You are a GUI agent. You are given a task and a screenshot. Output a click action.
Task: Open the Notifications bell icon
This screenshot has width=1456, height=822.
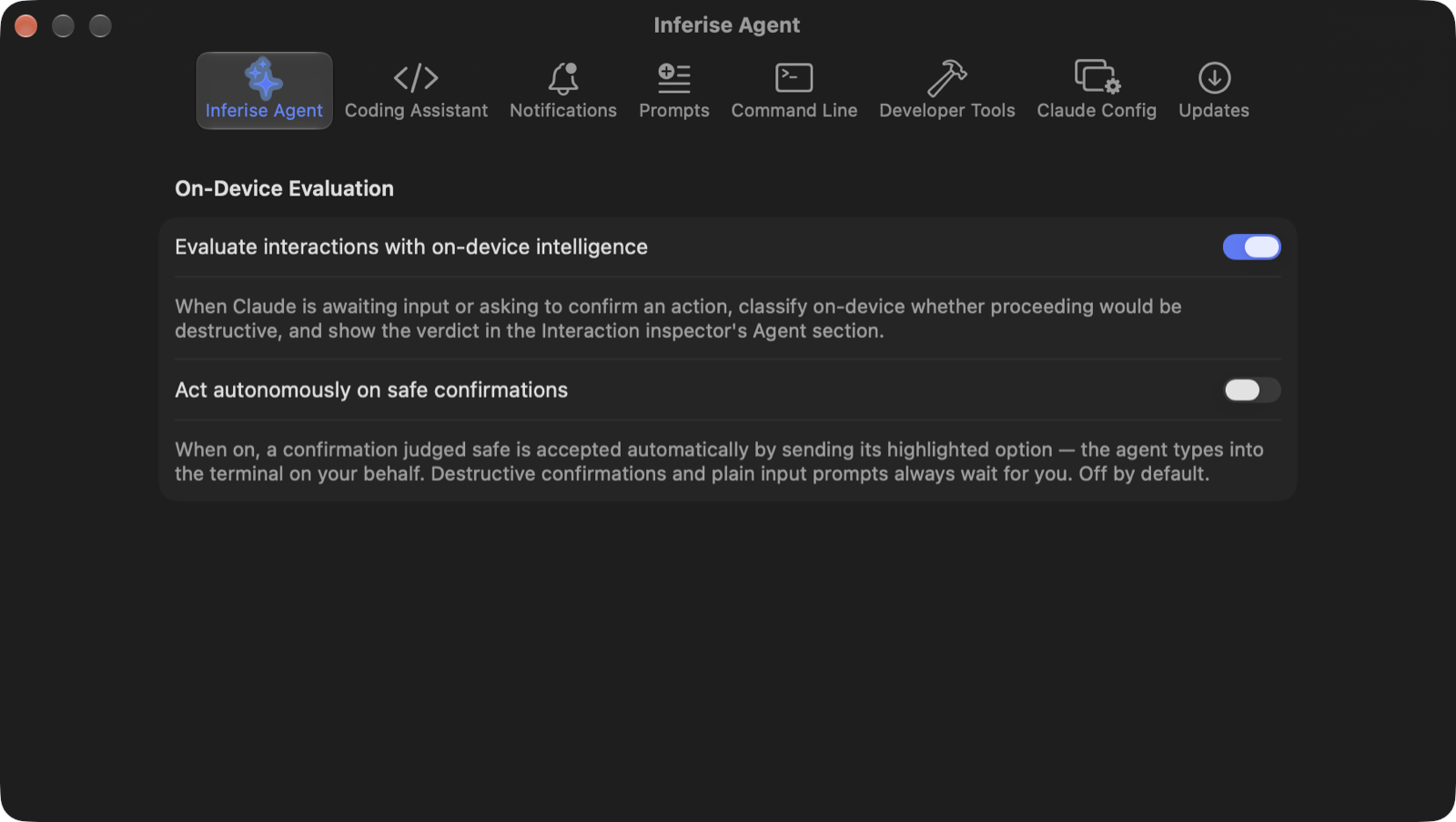(563, 78)
